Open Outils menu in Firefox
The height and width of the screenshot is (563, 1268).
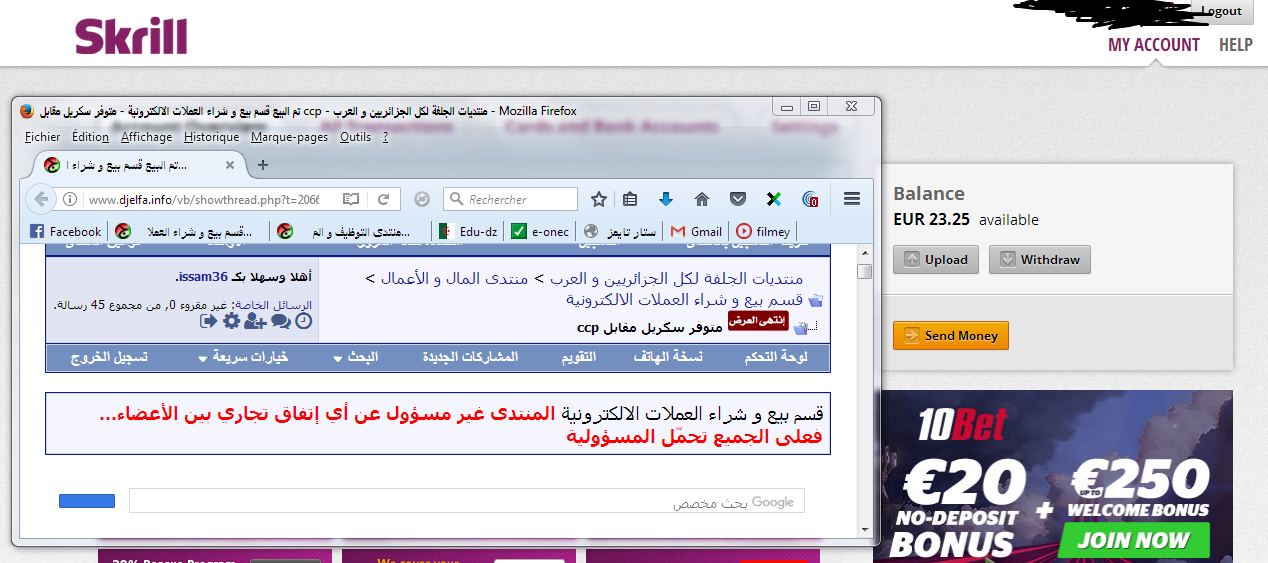(355, 137)
